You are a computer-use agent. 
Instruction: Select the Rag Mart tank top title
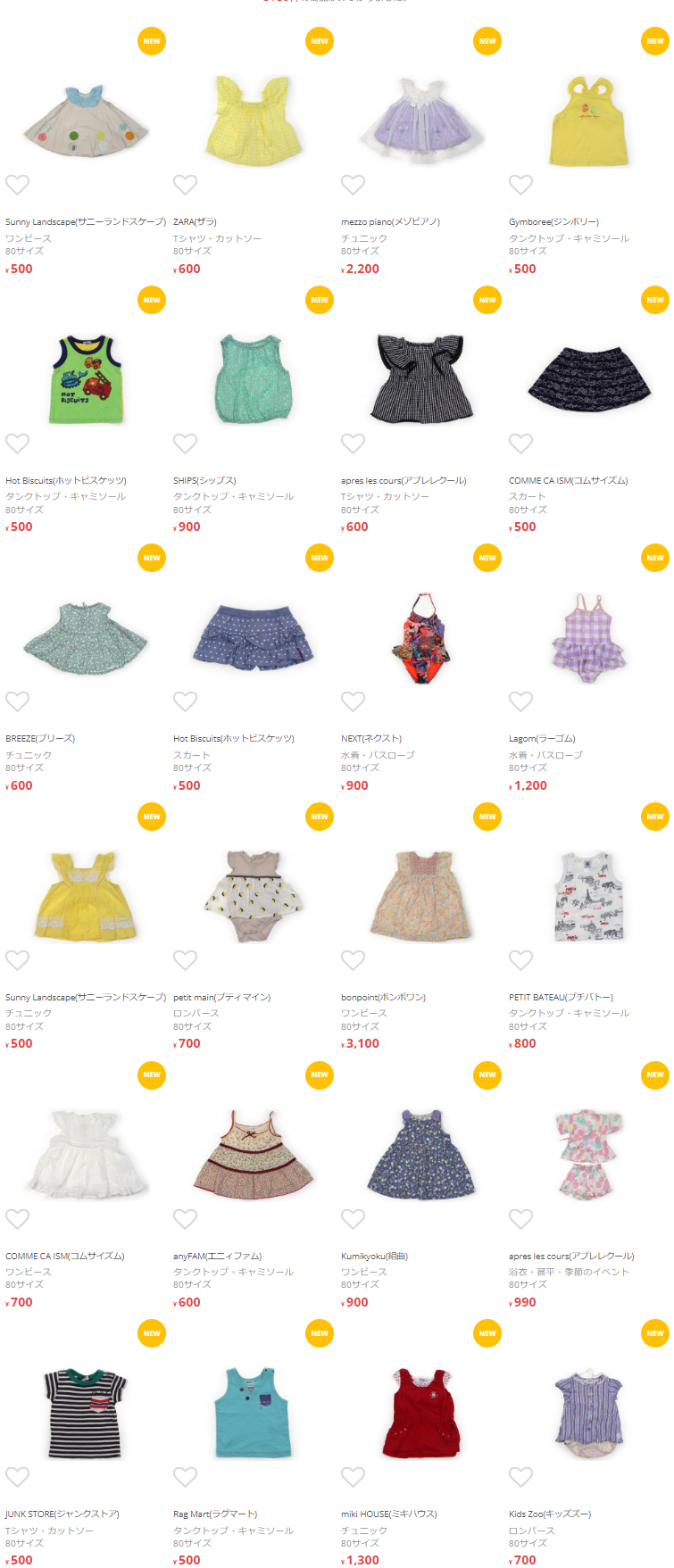(215, 1514)
